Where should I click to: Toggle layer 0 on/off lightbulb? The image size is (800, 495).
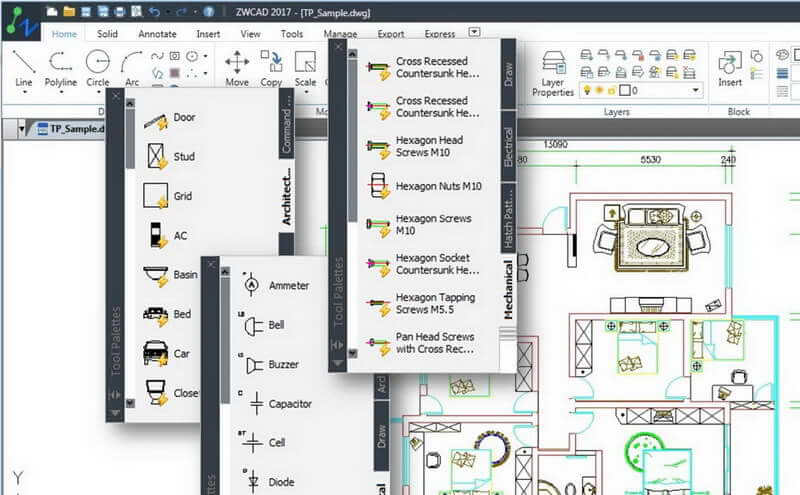[587, 90]
